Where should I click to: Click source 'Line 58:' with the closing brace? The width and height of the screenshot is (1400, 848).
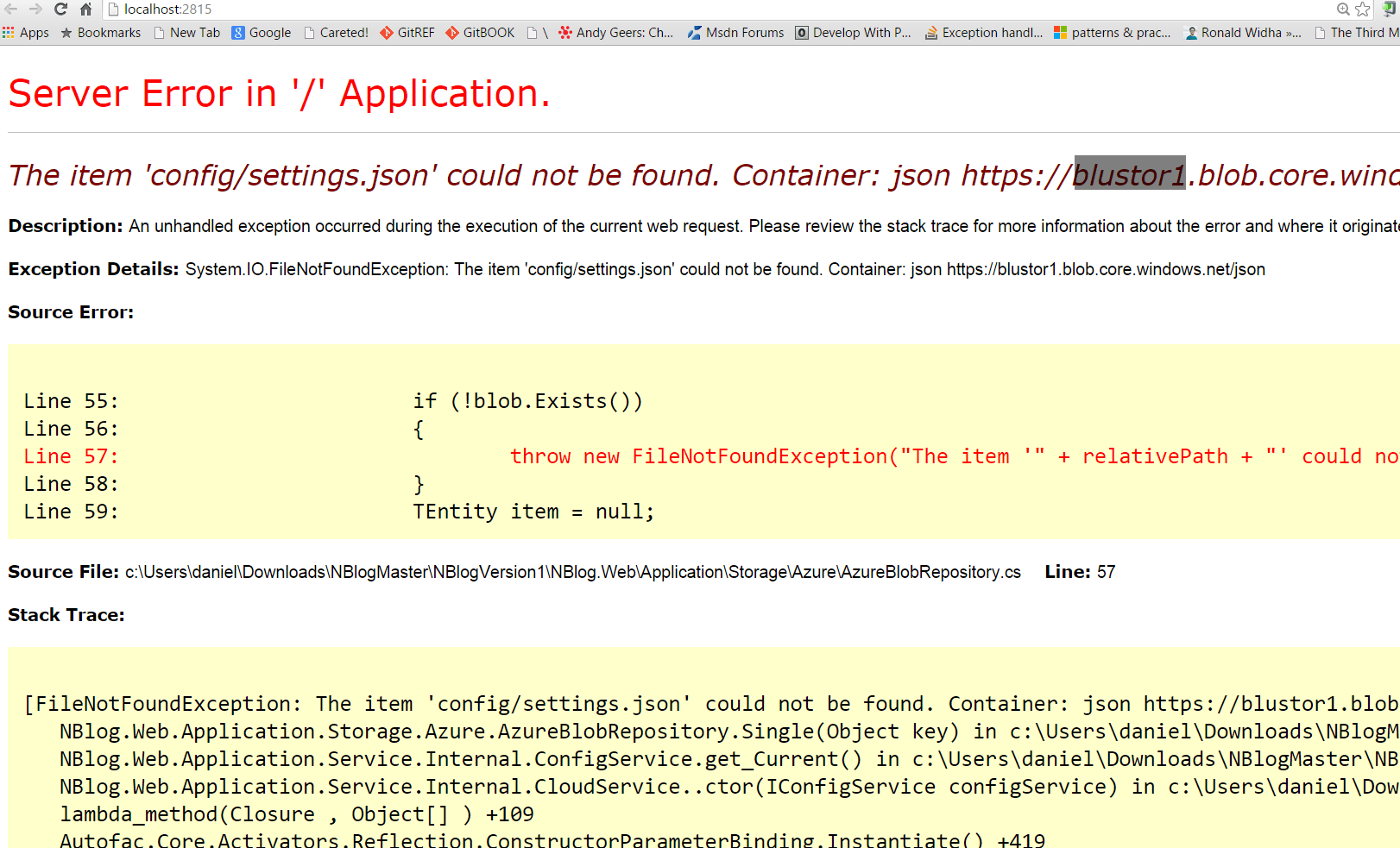pyautogui.click(x=224, y=484)
